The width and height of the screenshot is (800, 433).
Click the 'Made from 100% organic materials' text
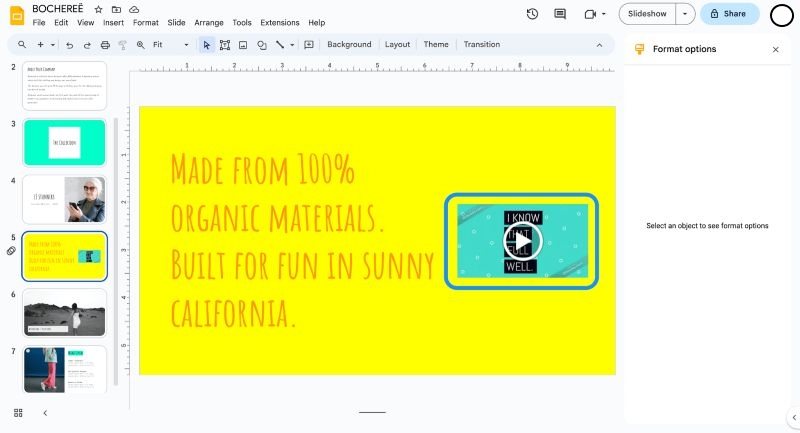coord(278,194)
